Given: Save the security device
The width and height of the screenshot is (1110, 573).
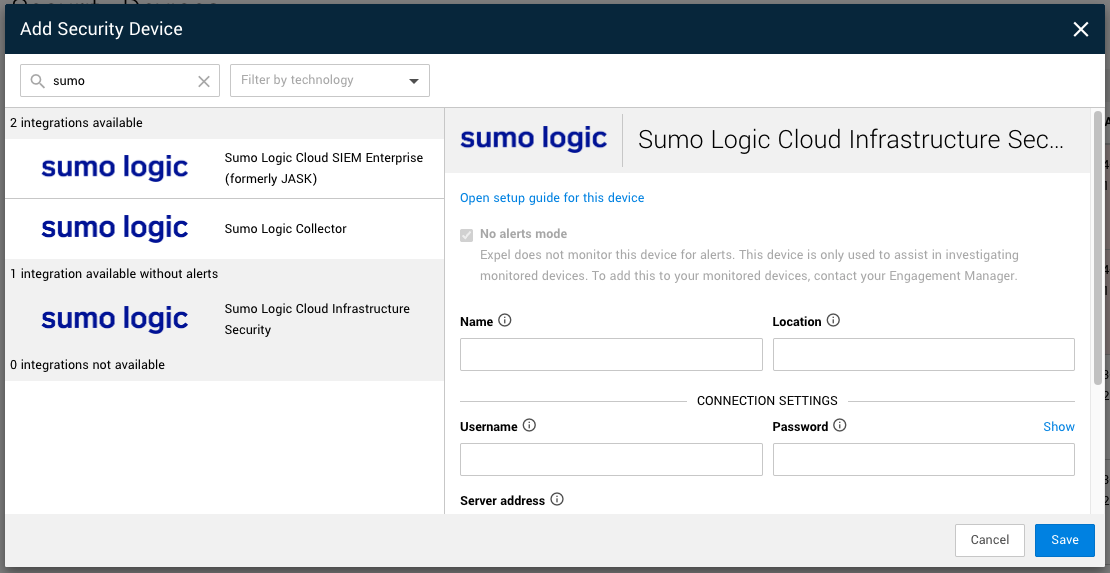Looking at the screenshot, I should [1065, 540].
